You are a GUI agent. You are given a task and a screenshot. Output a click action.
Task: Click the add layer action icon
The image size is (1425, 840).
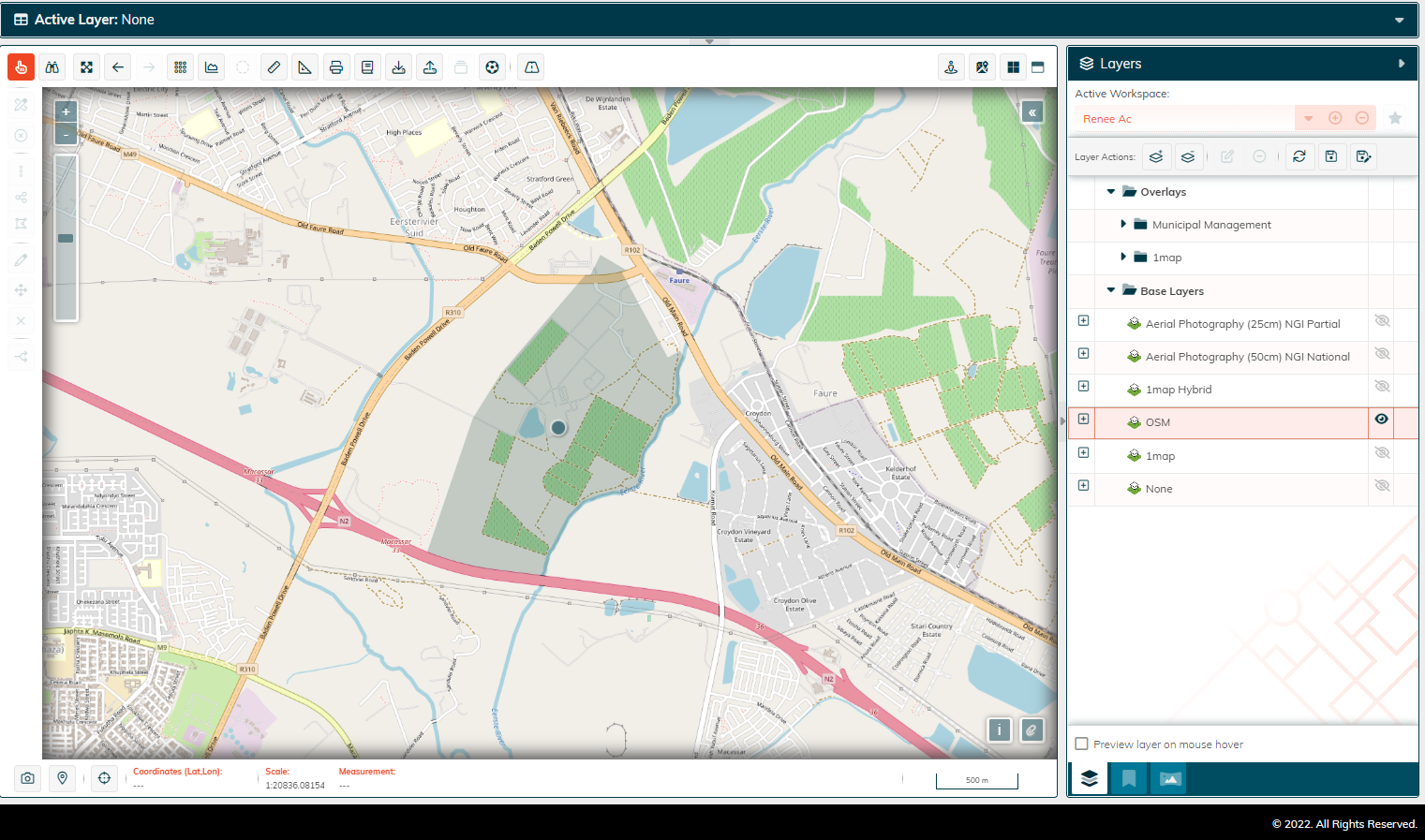coord(1156,156)
